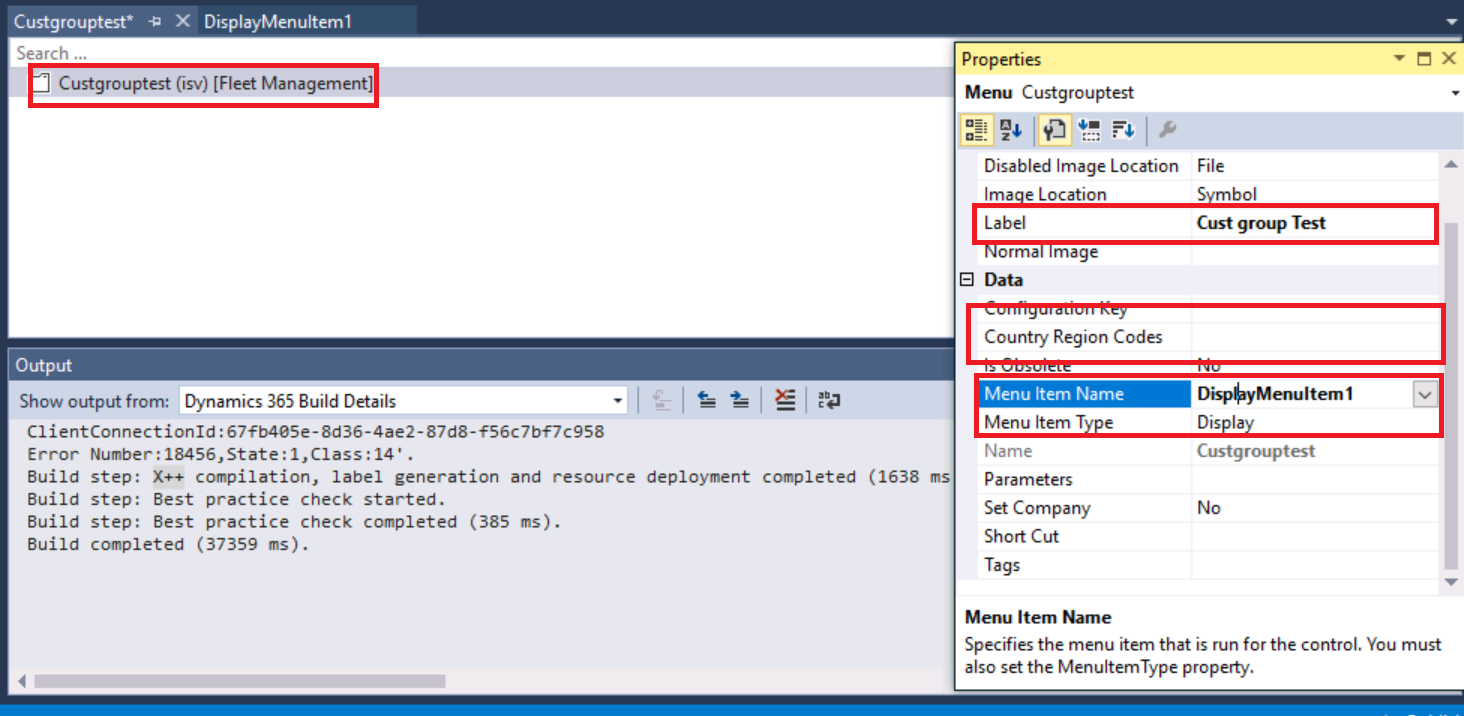This screenshot has height=716, width=1464.
Task: Select the Properties icon in Properties toolbar
Action: pyautogui.click(x=1053, y=129)
